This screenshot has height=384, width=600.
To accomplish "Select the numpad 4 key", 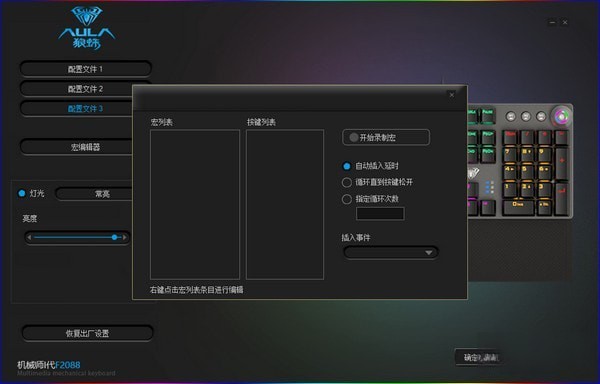I will coord(510,172).
